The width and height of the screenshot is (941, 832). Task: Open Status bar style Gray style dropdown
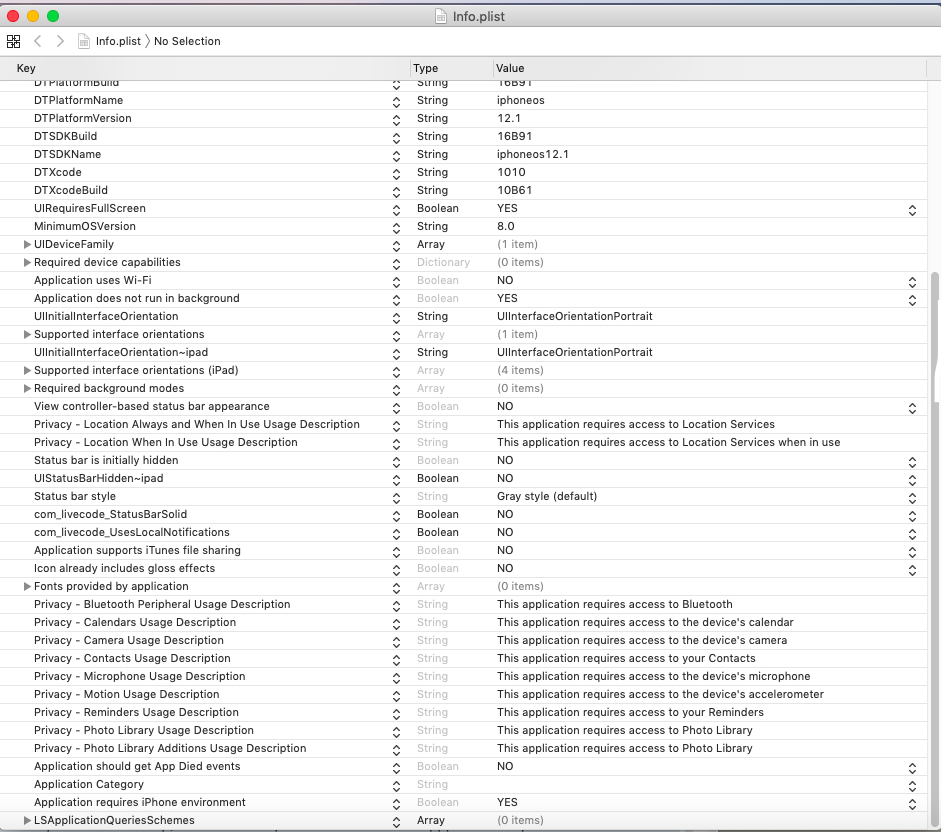(911, 497)
